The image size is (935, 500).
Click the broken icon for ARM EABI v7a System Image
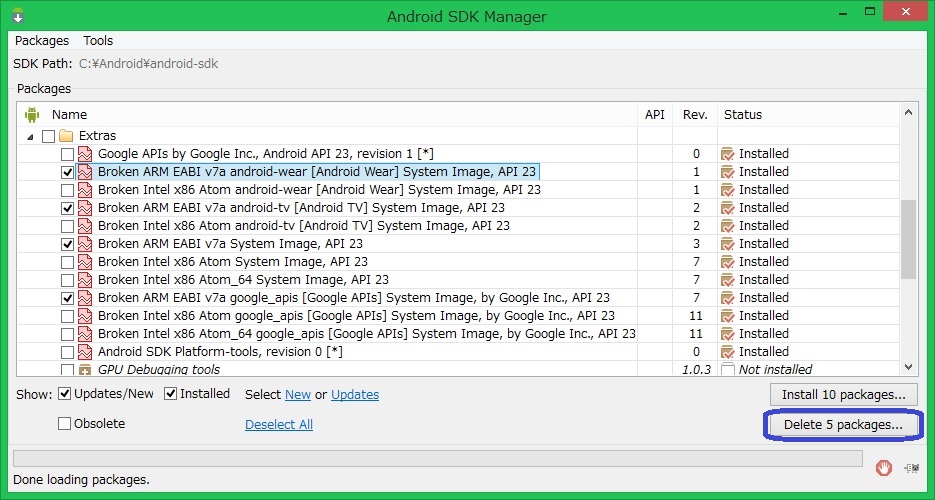tap(85, 244)
